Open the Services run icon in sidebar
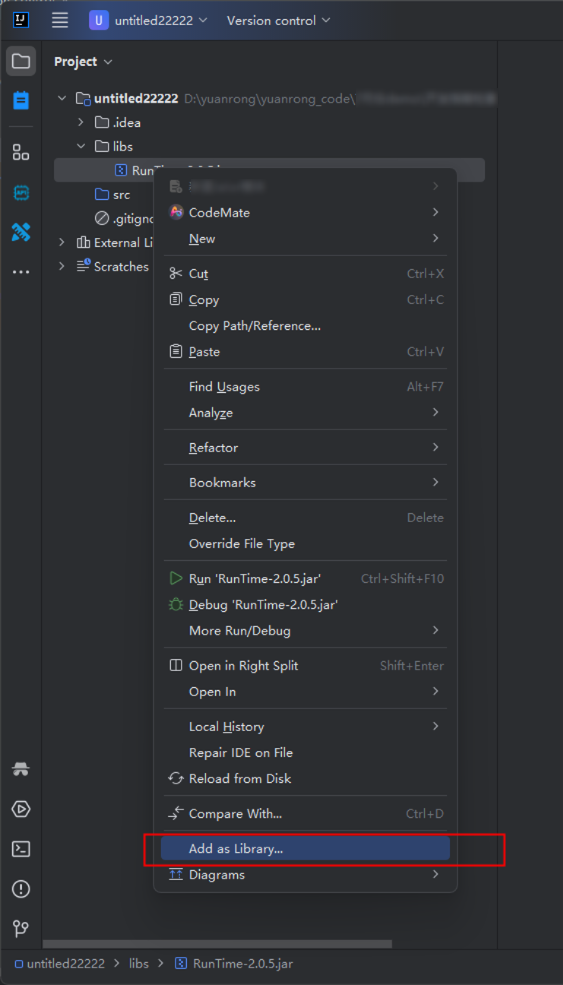The image size is (563, 985). (x=21, y=809)
